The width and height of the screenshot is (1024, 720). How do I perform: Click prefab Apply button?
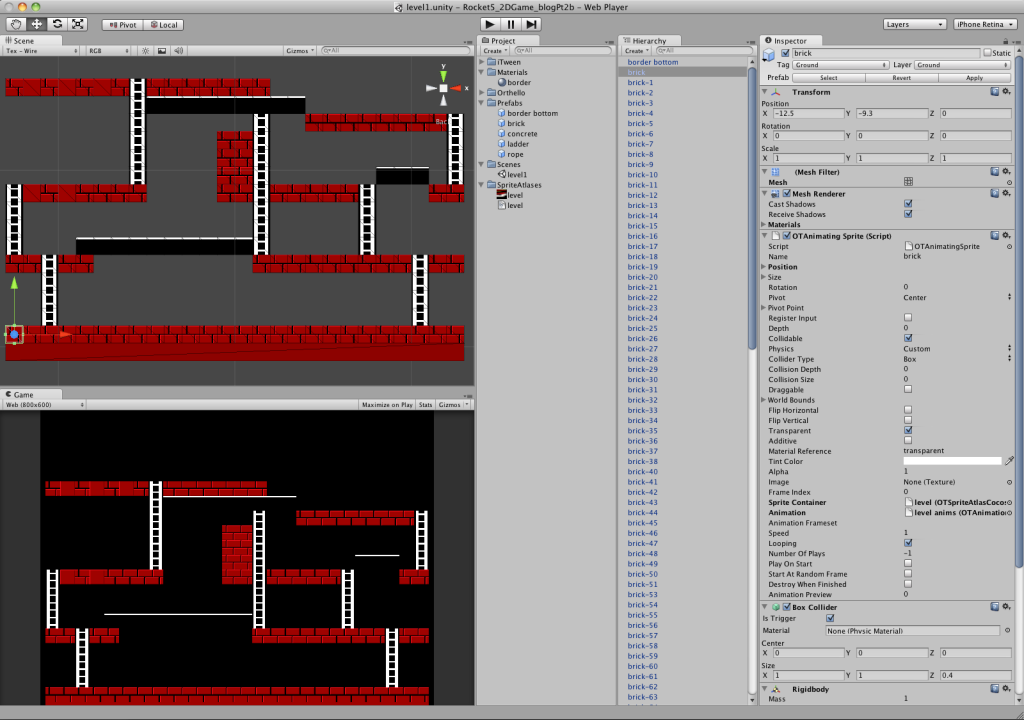[974, 77]
